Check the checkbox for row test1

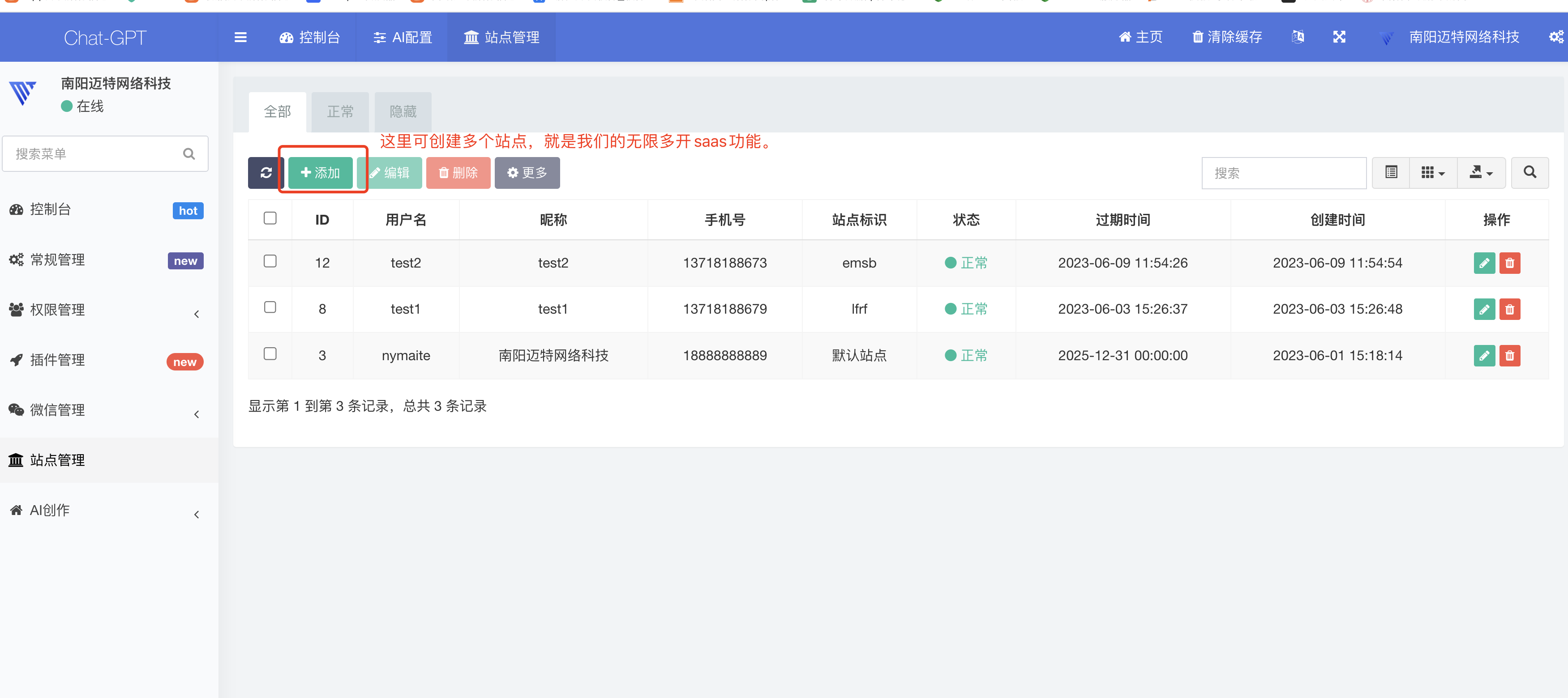tap(270, 307)
